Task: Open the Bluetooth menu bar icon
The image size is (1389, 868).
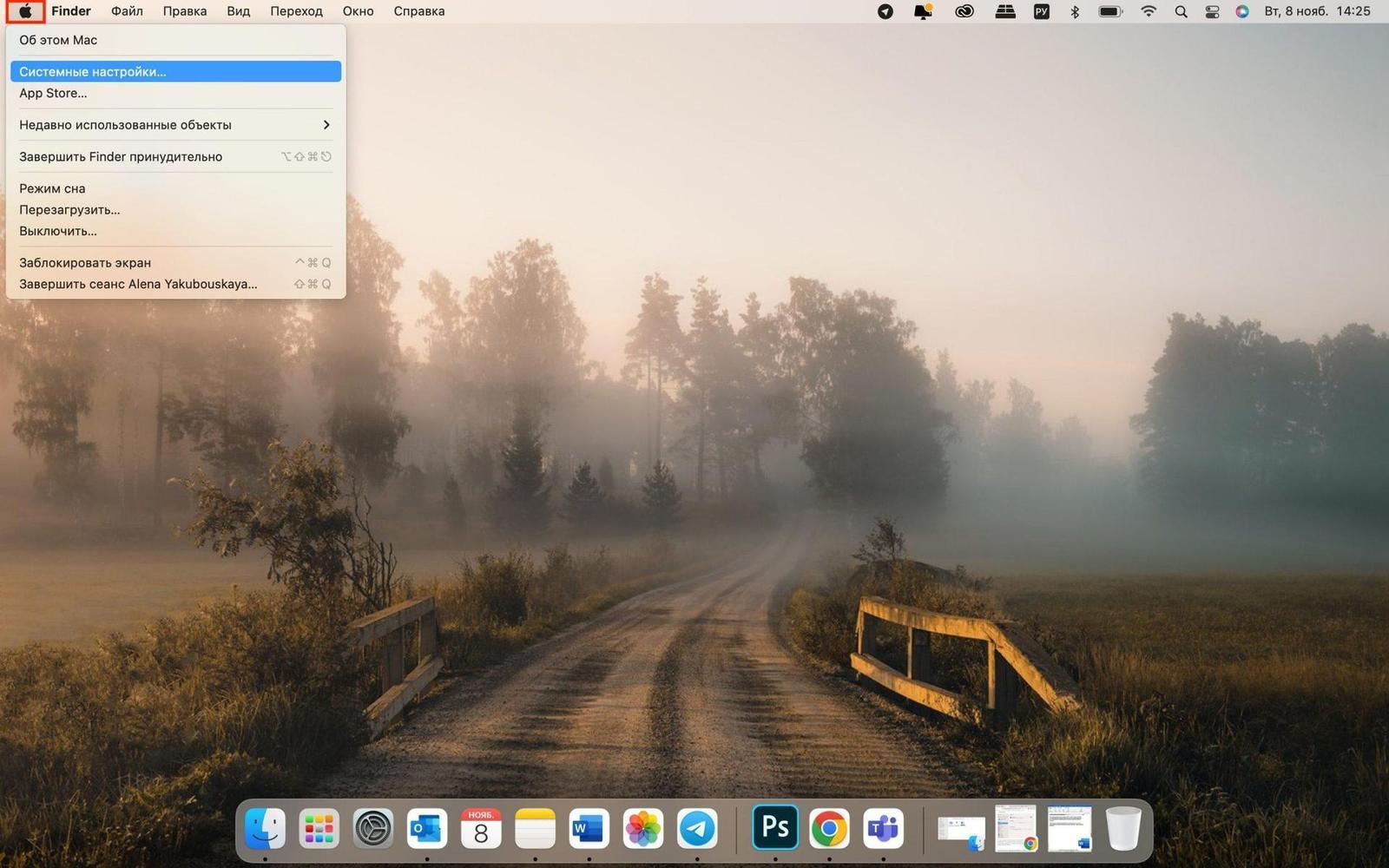Action: tap(1075, 11)
